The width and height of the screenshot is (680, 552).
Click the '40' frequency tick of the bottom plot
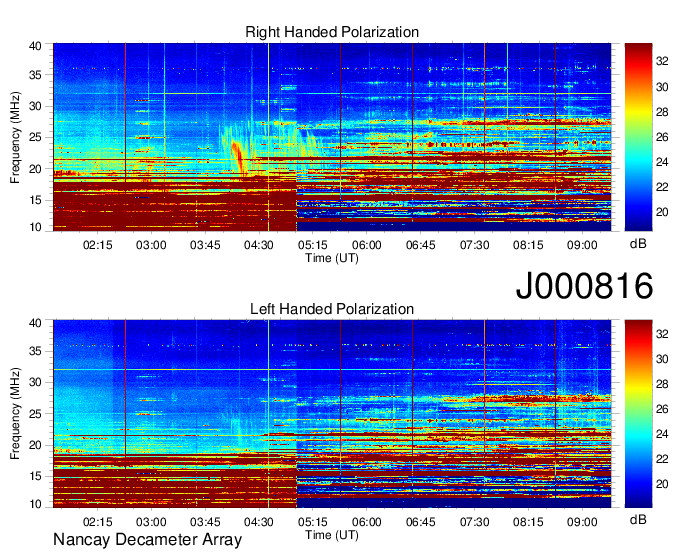[x=35, y=323]
